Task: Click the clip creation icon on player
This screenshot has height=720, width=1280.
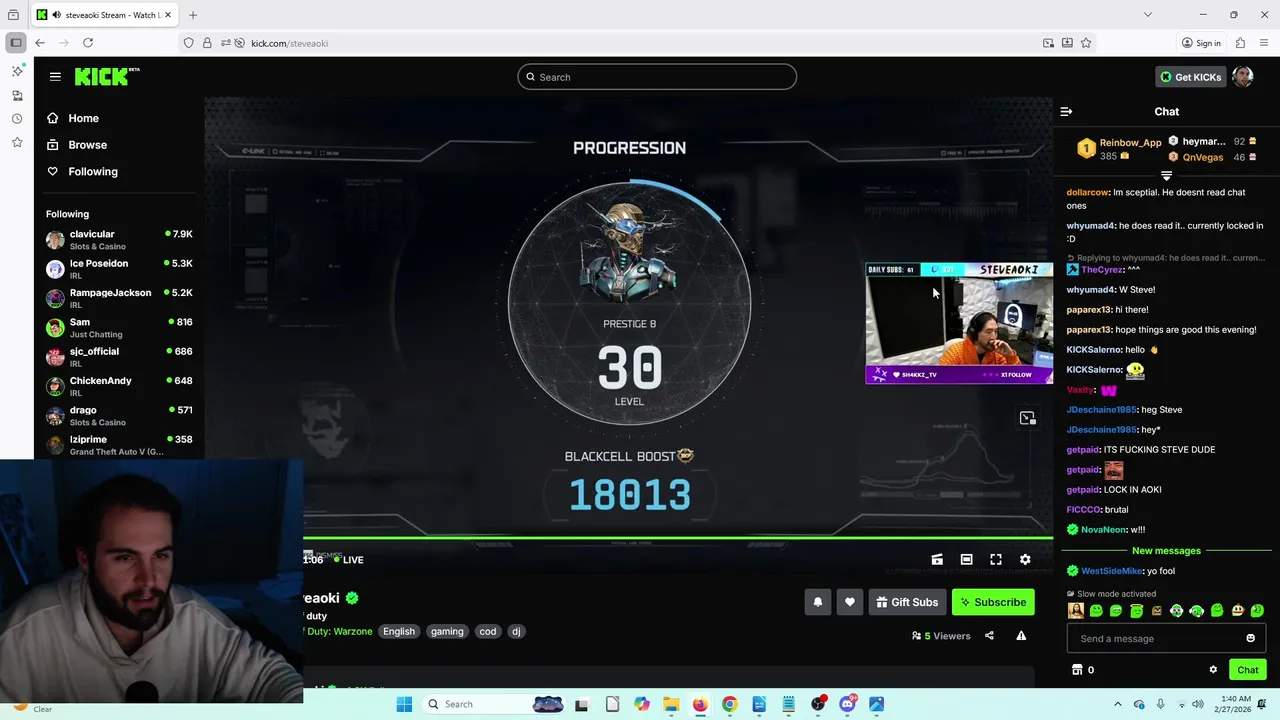Action: pos(937,560)
